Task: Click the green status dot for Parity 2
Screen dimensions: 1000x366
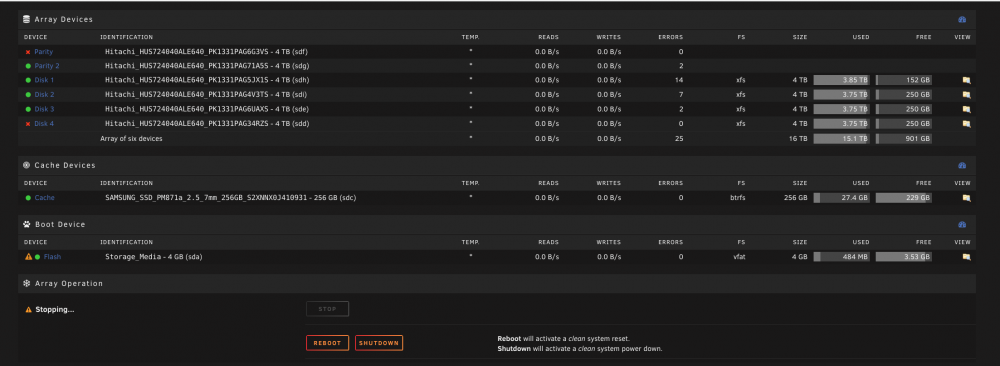Action: [x=27, y=66]
